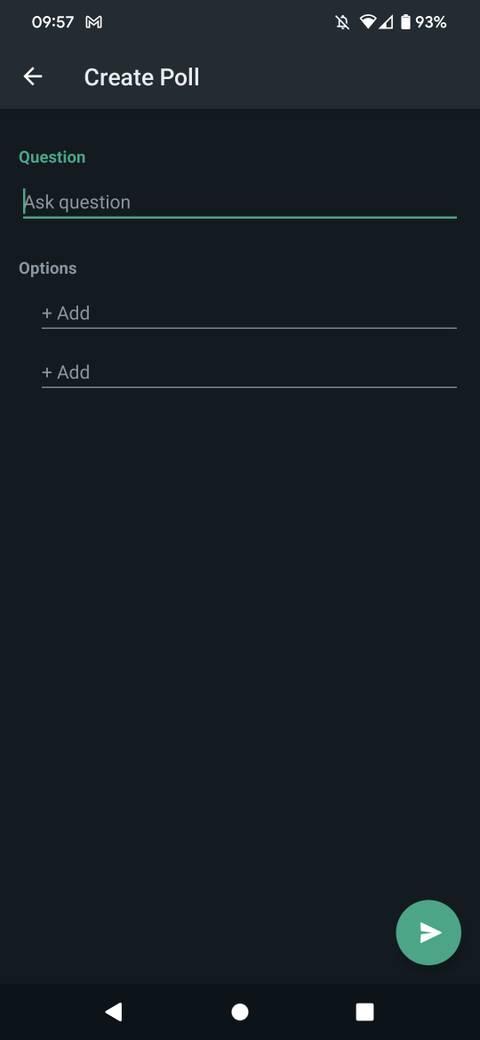The height and width of the screenshot is (1040, 480).
Task: Tap the Wi-Fi signal status icon
Action: click(367, 23)
